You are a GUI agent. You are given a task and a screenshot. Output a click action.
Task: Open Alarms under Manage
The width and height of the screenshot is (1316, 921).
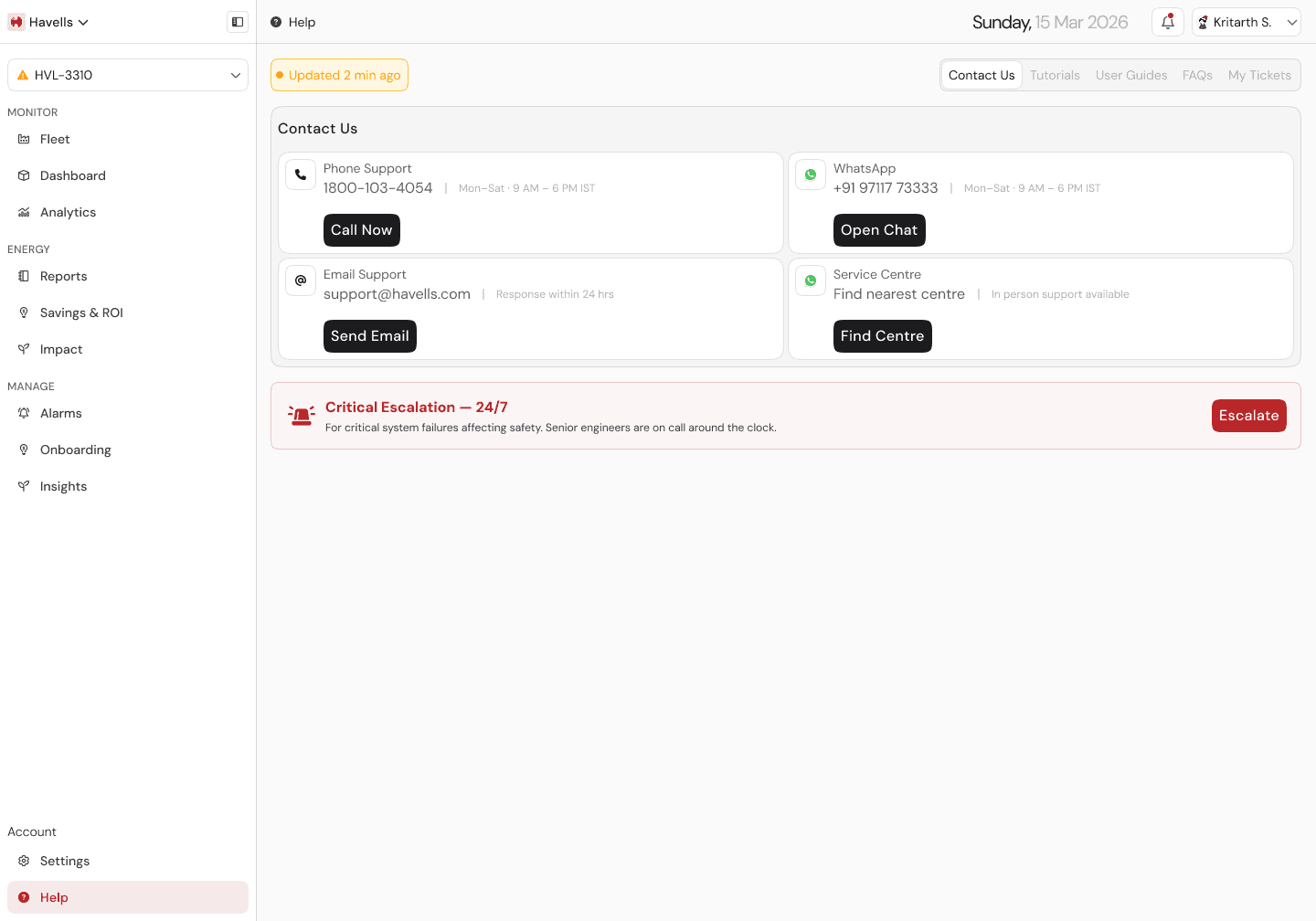pyautogui.click(x=128, y=413)
